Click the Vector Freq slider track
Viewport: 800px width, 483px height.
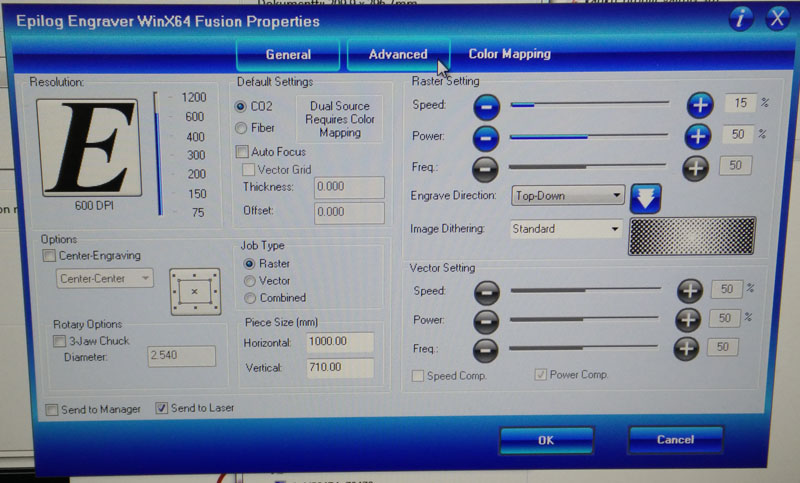coord(583,347)
